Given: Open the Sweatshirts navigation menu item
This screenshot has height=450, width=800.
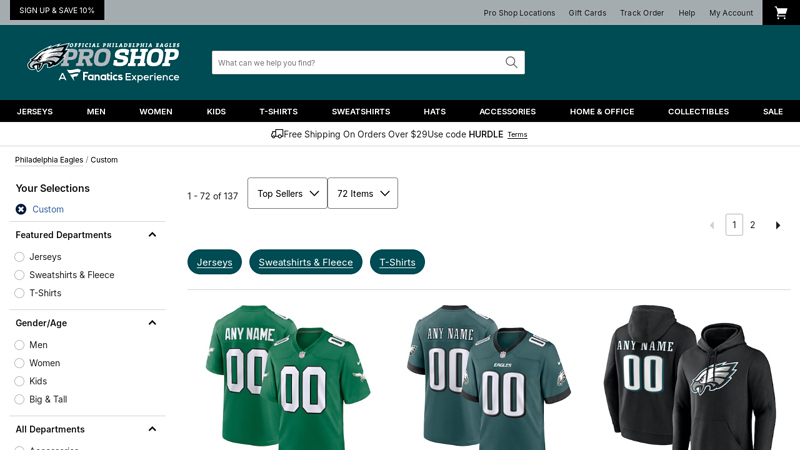Looking at the screenshot, I should [360, 111].
